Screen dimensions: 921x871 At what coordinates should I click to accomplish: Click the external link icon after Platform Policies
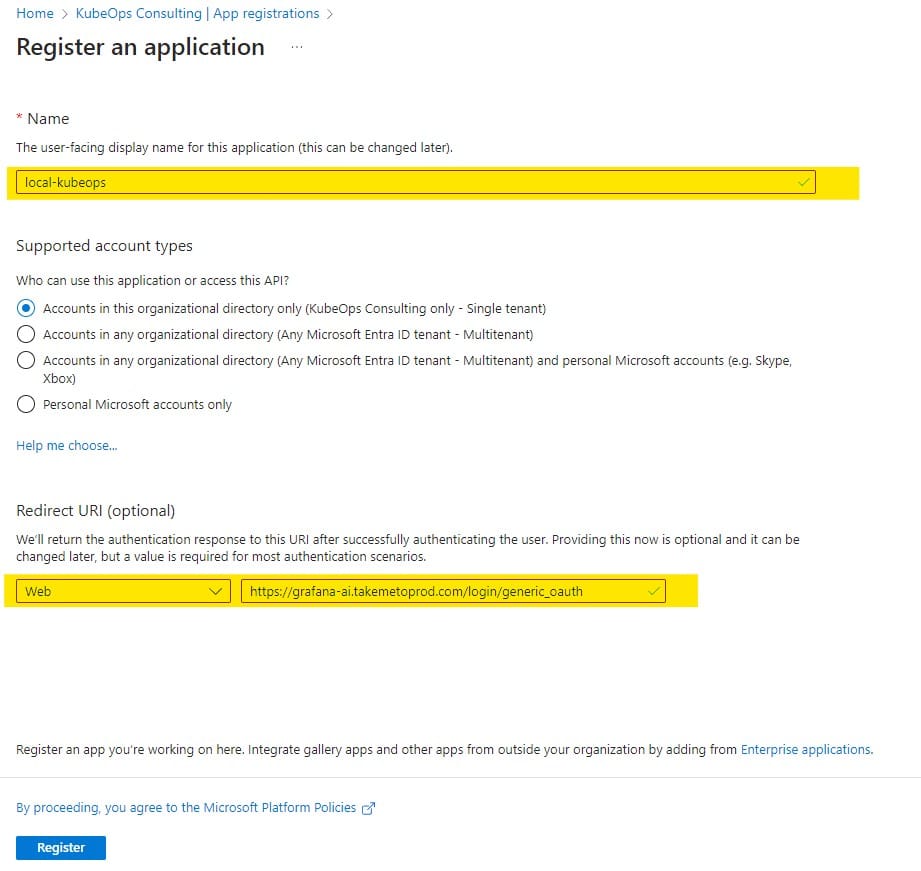368,809
